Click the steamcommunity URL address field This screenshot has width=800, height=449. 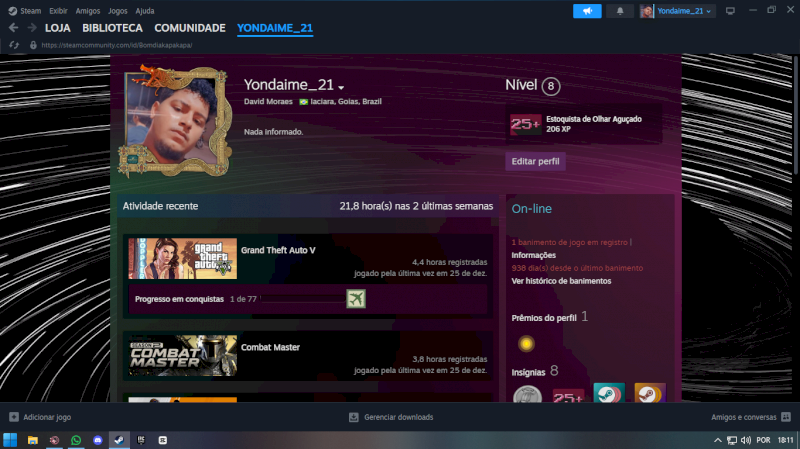[117, 45]
